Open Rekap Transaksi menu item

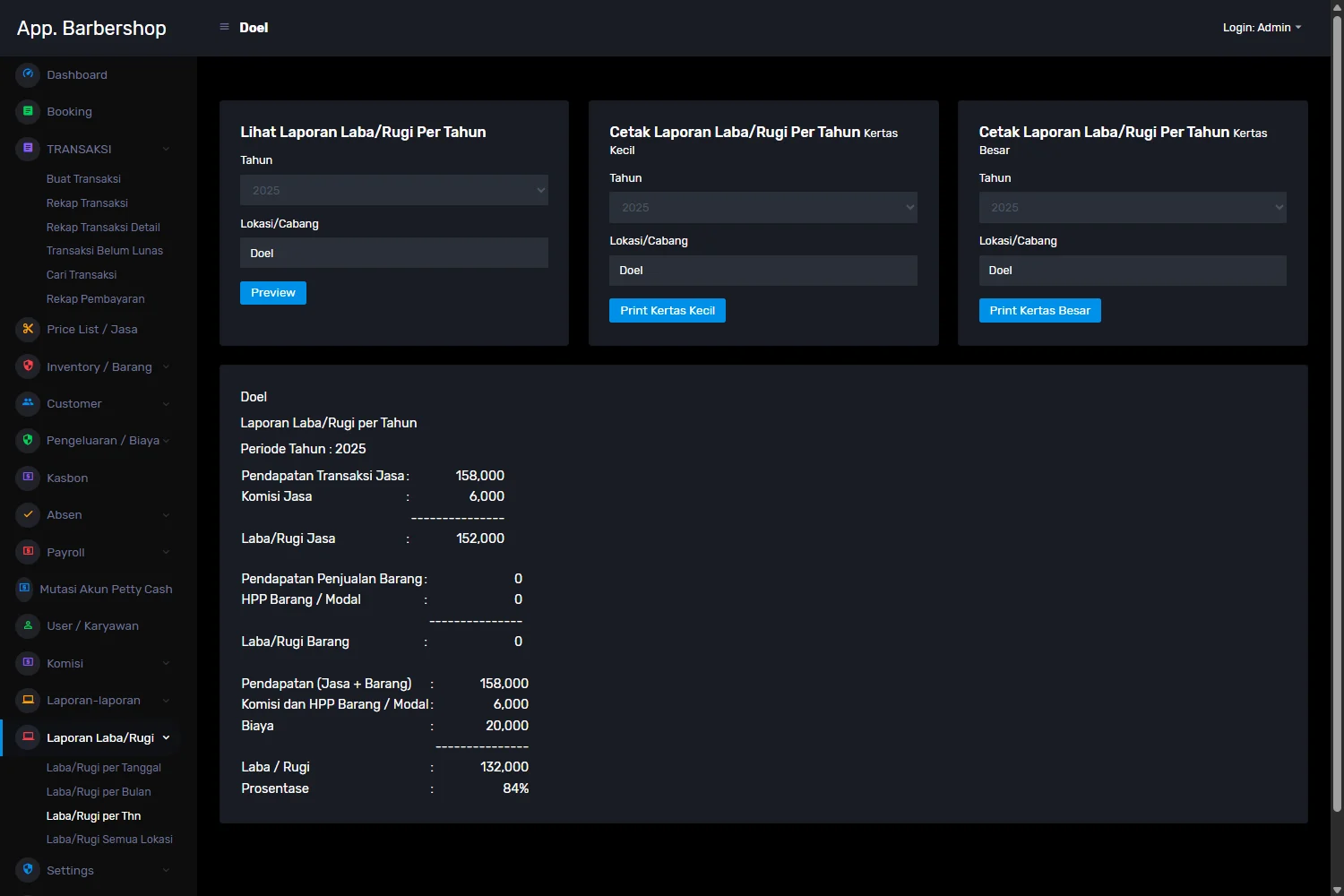click(x=87, y=203)
